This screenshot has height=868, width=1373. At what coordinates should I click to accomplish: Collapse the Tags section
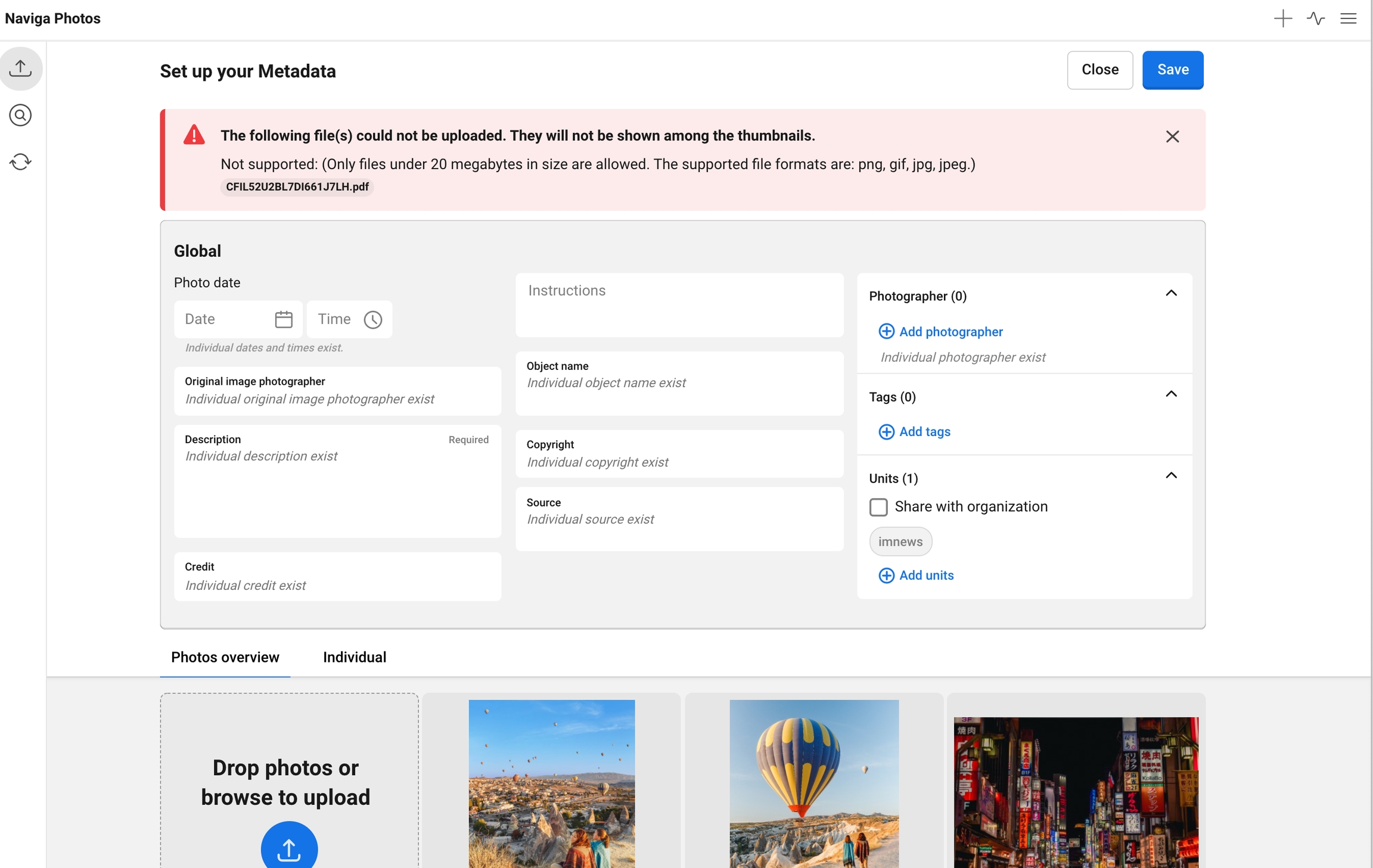[1171, 394]
